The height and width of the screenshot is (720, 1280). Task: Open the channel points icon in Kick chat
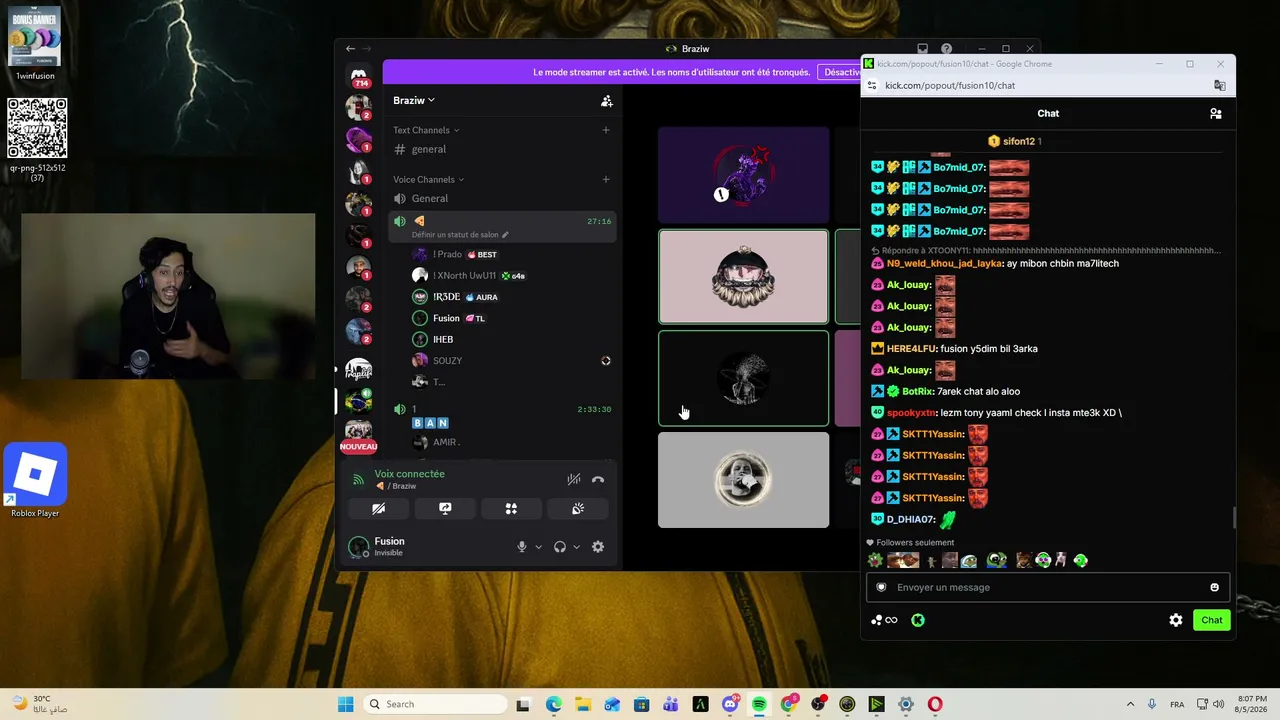tap(884, 620)
